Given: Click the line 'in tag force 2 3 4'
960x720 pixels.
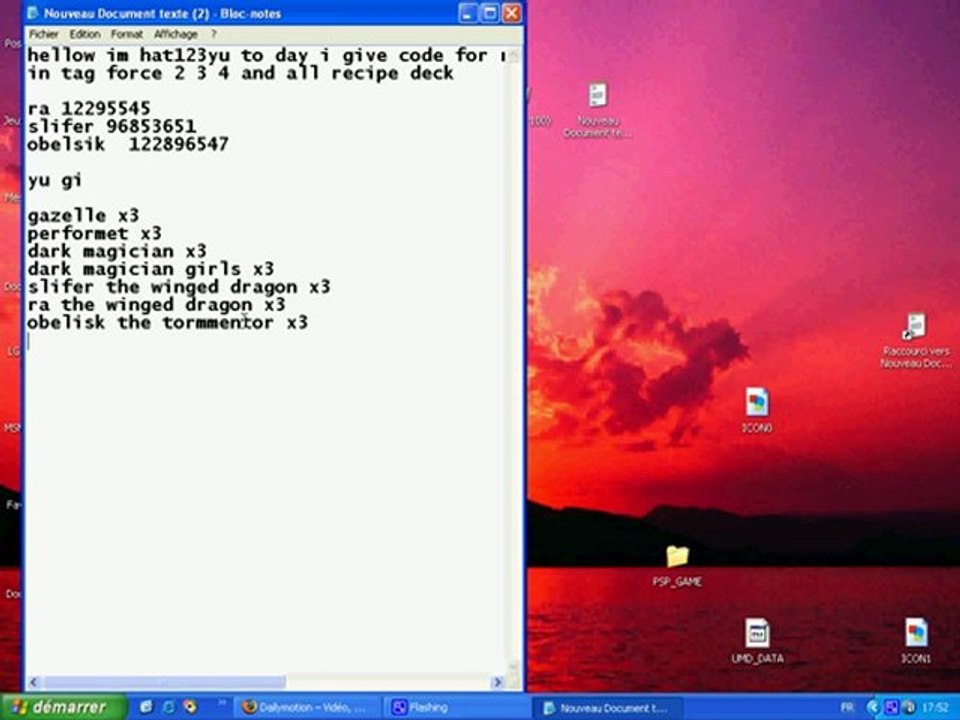Looking at the screenshot, I should 241,73.
